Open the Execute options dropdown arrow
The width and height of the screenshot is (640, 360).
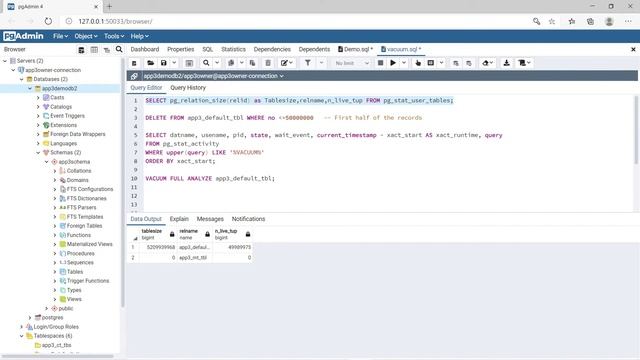tap(404, 63)
